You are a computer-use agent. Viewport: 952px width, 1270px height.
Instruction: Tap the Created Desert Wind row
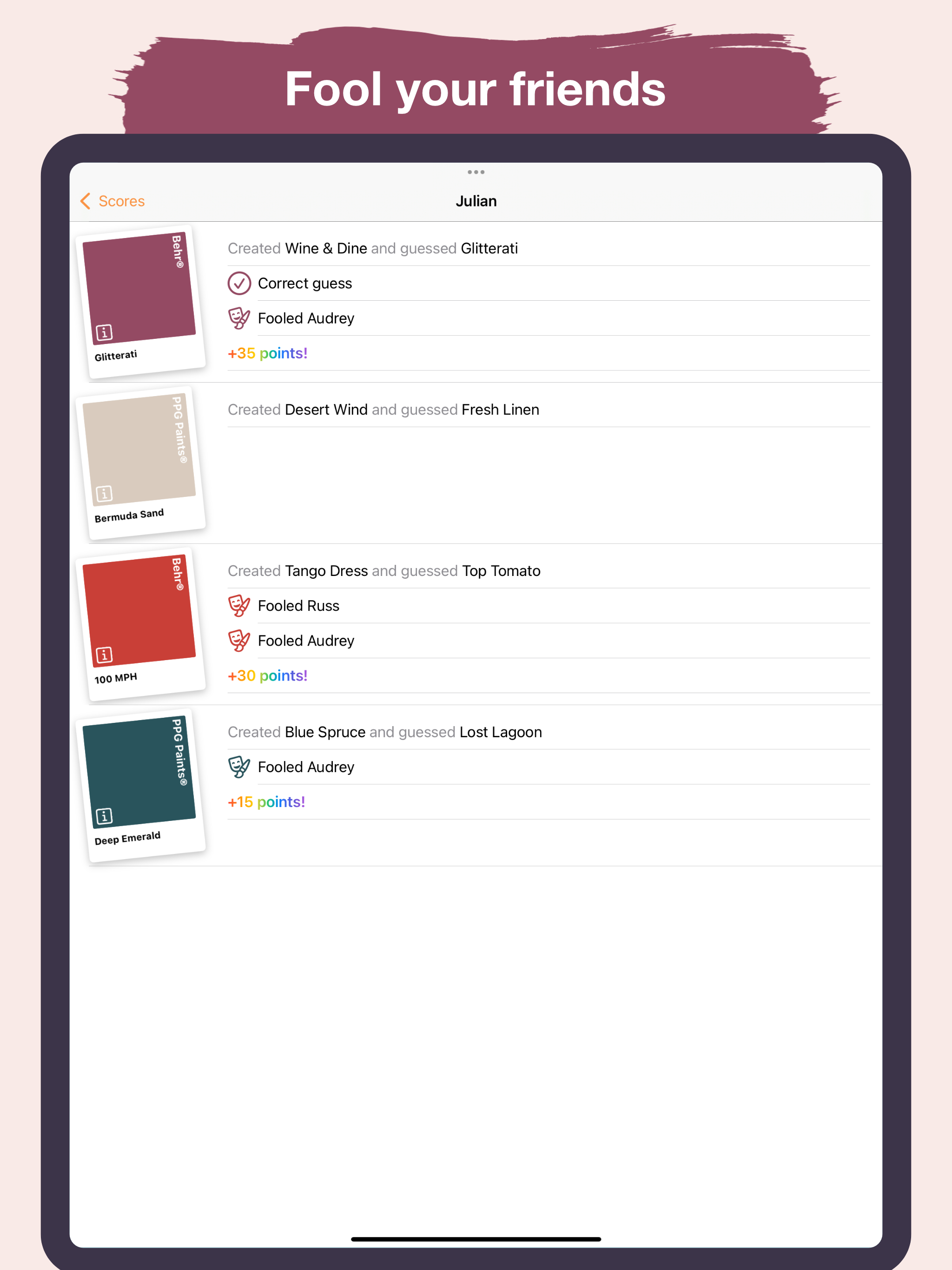[x=383, y=410]
